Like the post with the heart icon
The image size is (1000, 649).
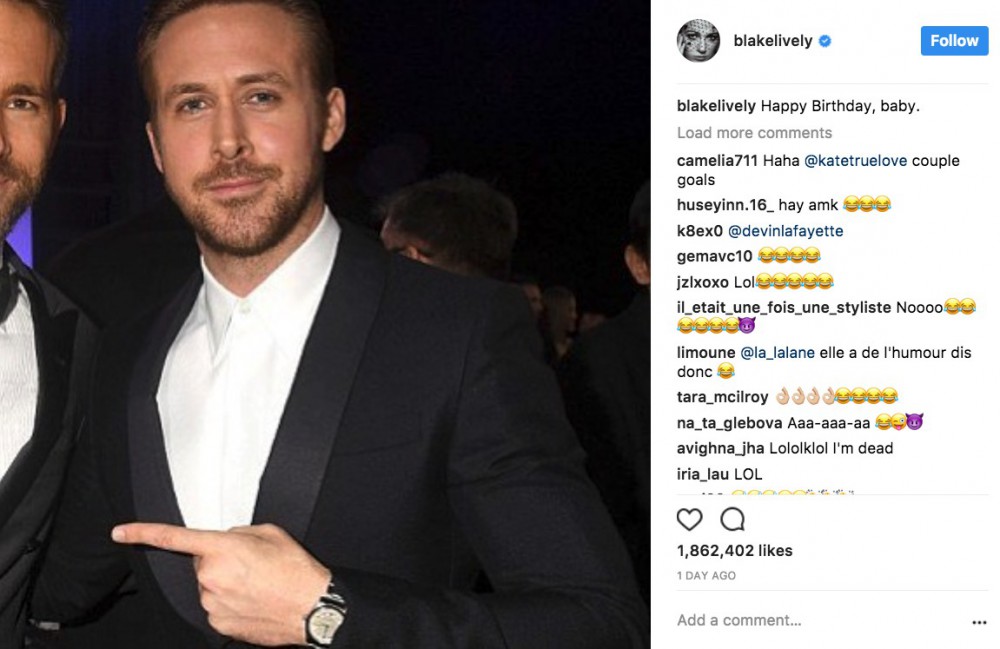(x=690, y=519)
